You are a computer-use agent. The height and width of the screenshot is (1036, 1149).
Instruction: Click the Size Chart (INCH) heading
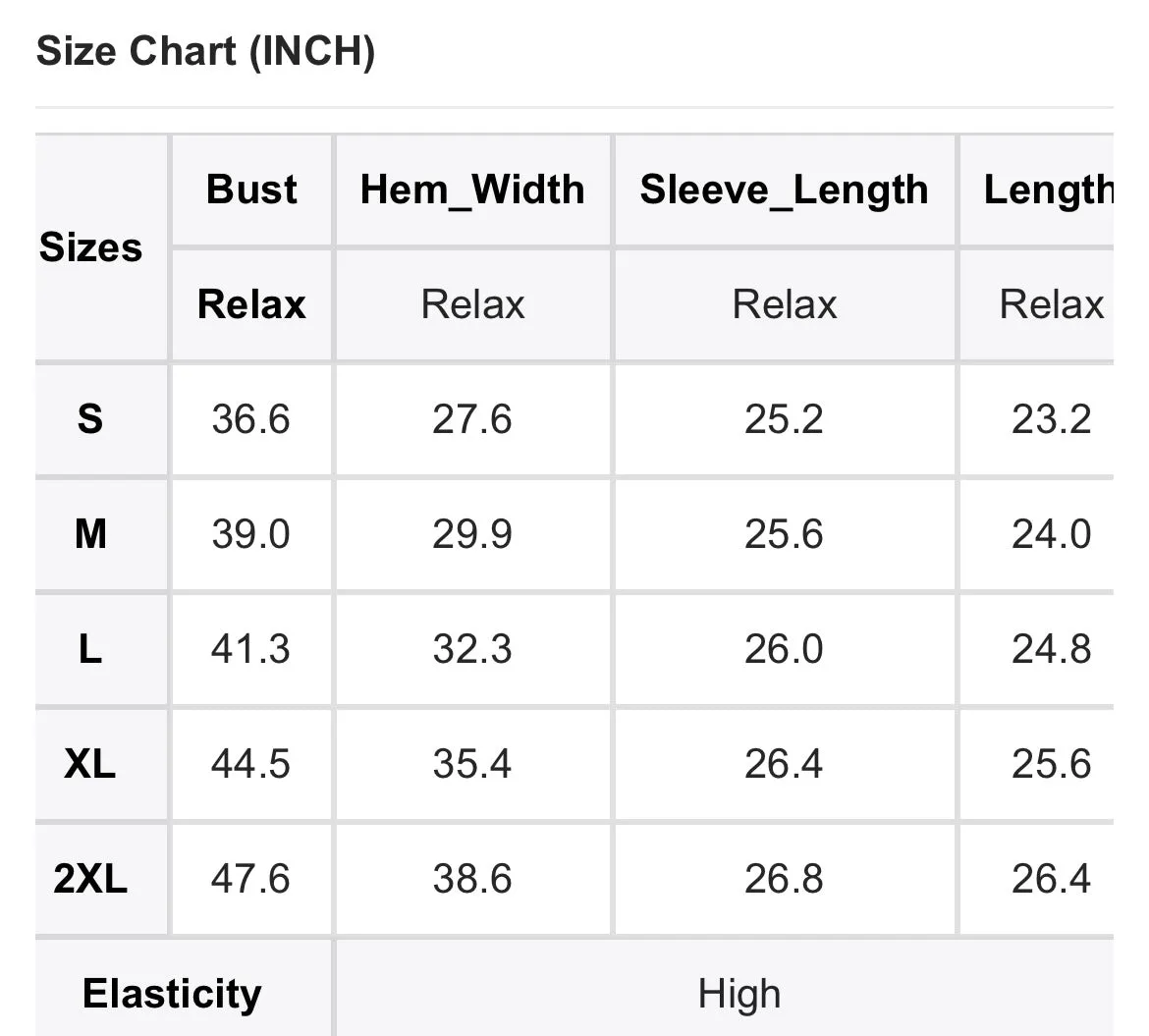coord(205,51)
